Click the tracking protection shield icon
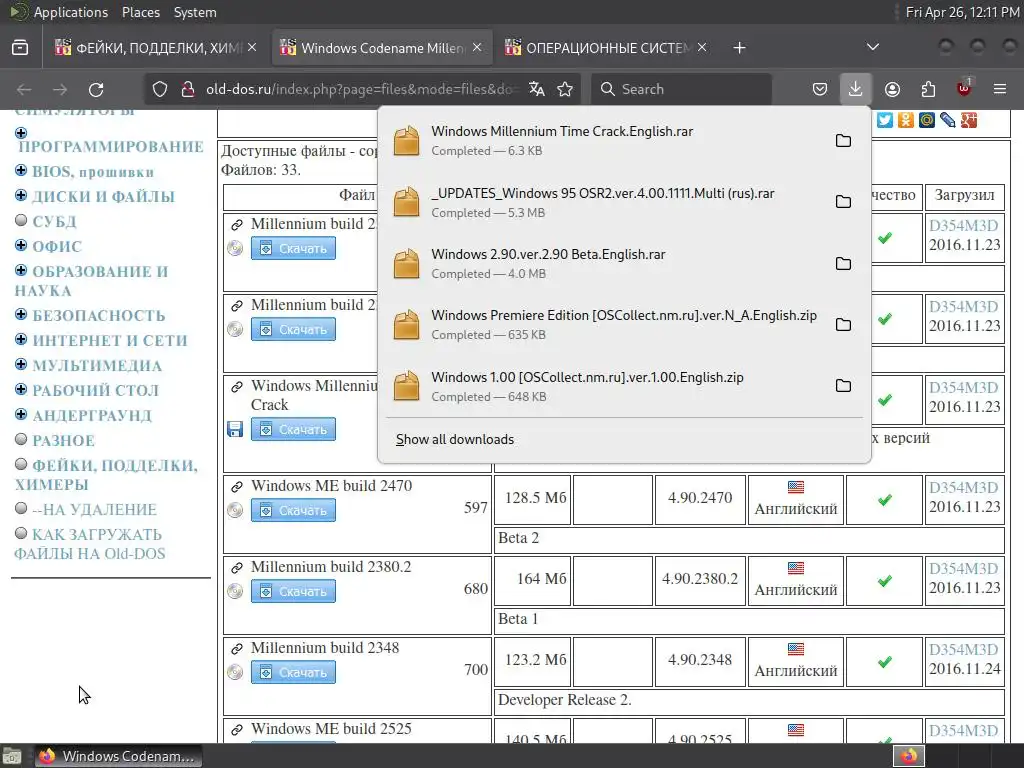Viewport: 1024px width, 768px height. pyautogui.click(x=159, y=89)
